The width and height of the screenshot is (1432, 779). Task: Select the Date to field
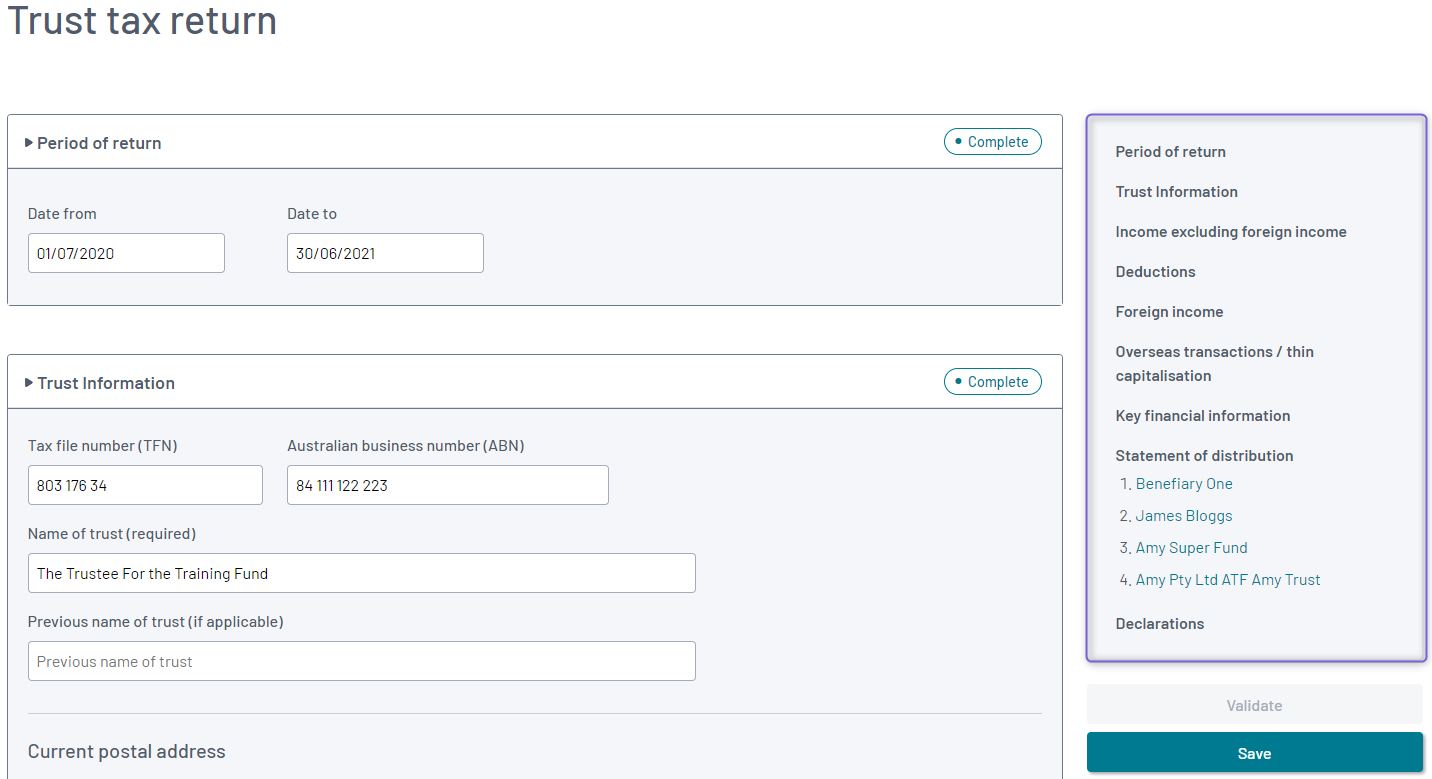pos(385,252)
